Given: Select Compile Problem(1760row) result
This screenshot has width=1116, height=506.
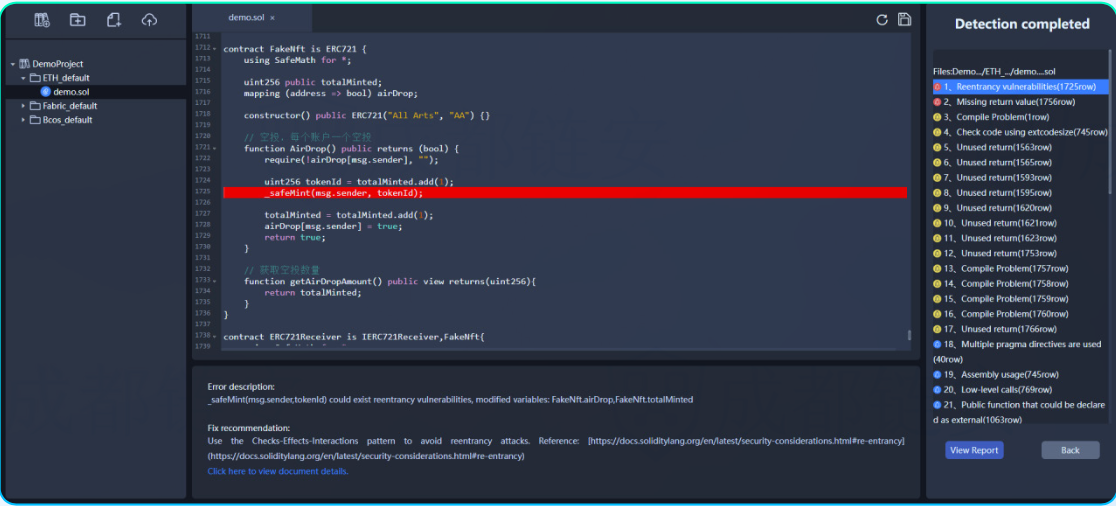Looking at the screenshot, I should (1021, 314).
